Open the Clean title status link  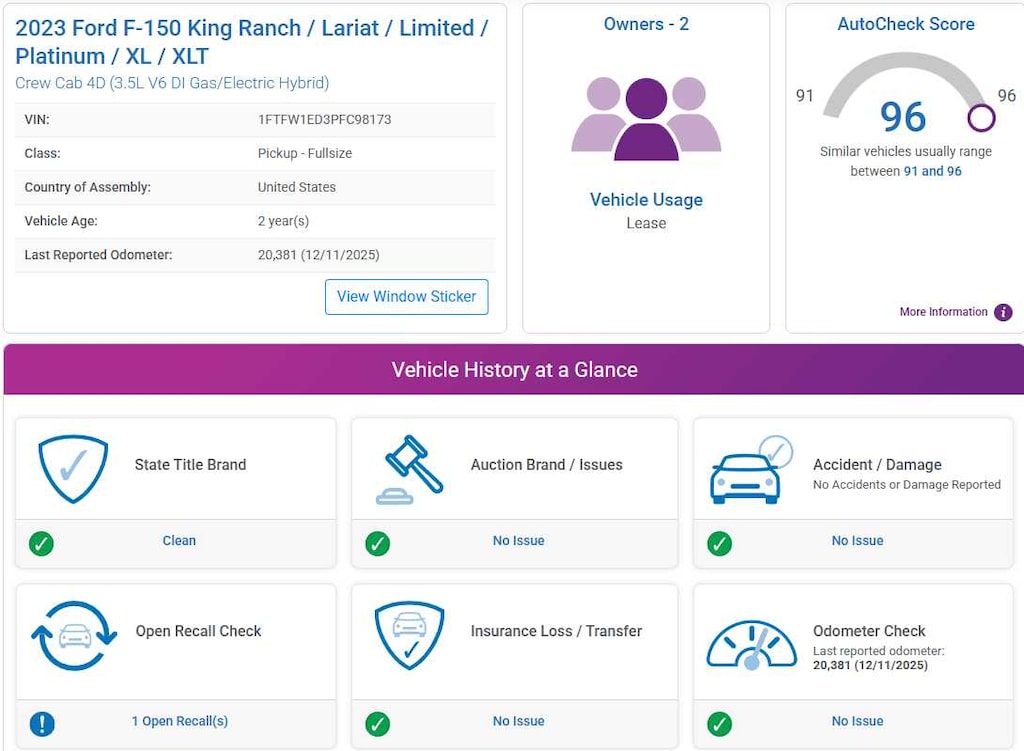coord(179,540)
